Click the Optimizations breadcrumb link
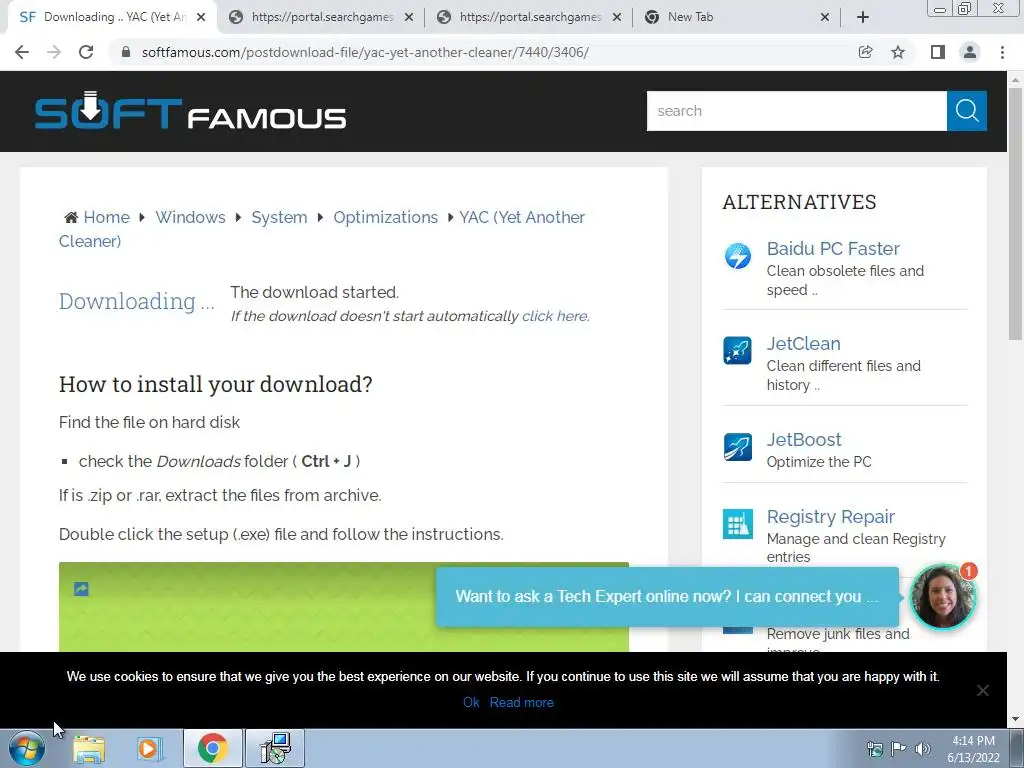This screenshot has width=1024, height=768. [x=385, y=217]
